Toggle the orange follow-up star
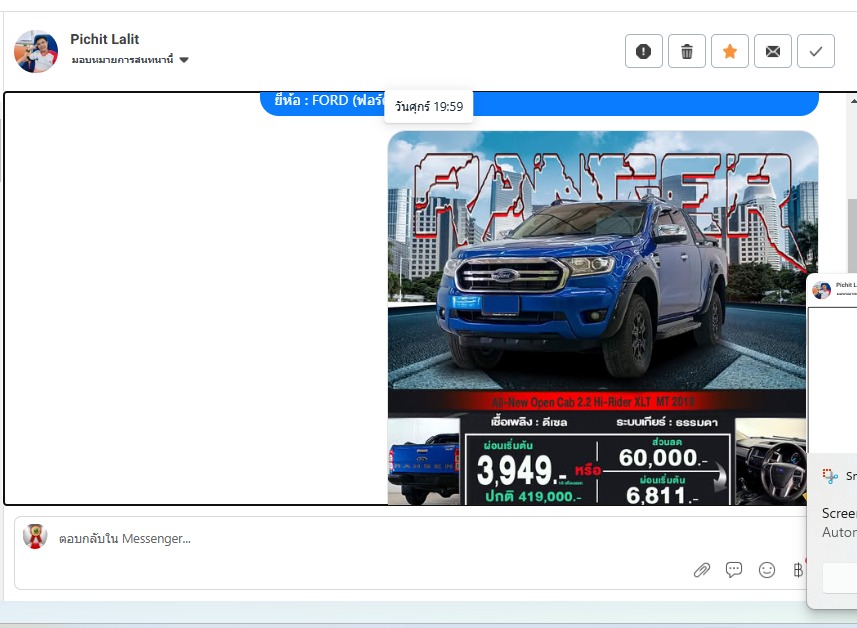Image resolution: width=857 pixels, height=628 pixels. click(729, 51)
